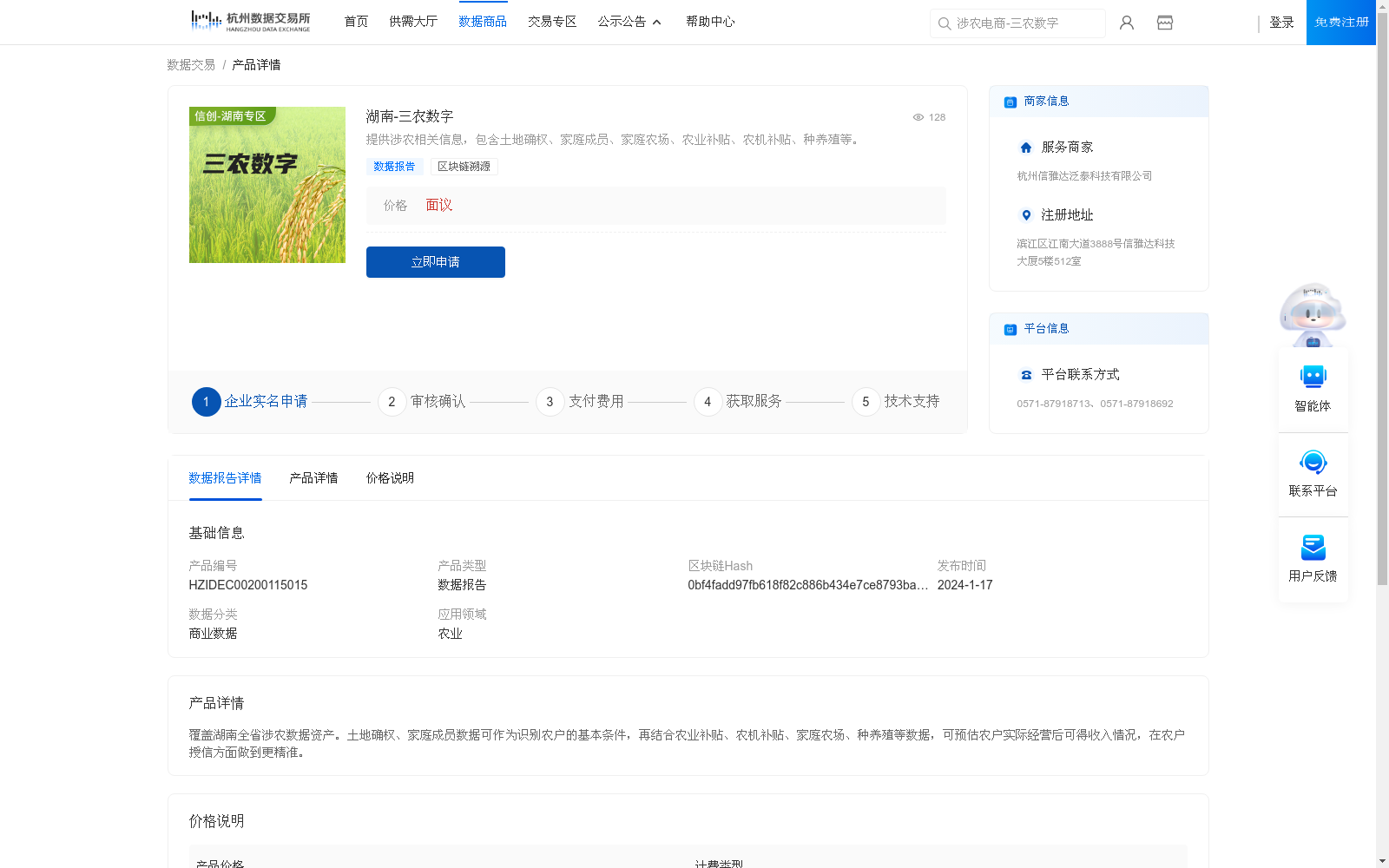Viewport: 1389px width, 868px height.
Task: Click the 立即申请 button
Action: coord(436,262)
